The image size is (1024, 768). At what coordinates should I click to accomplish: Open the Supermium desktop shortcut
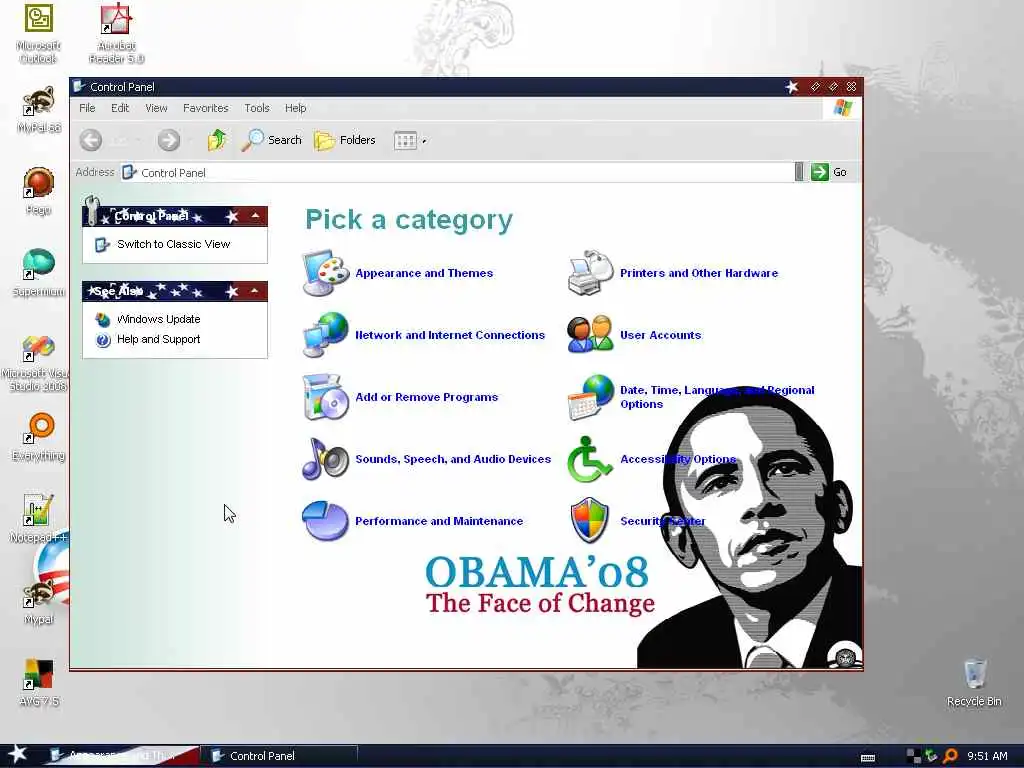coord(39,273)
